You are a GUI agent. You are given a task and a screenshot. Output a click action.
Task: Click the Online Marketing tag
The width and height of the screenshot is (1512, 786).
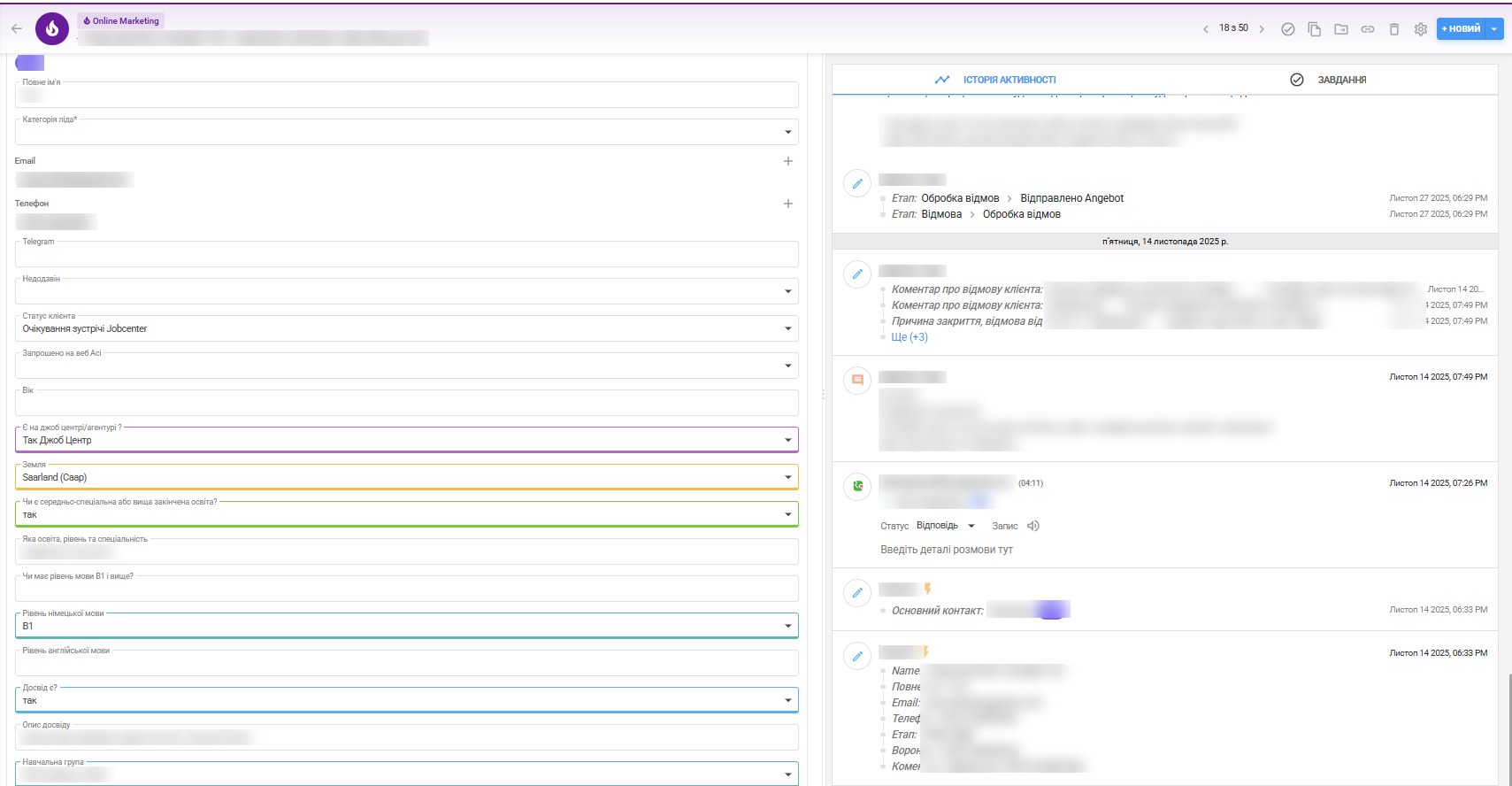click(x=122, y=20)
